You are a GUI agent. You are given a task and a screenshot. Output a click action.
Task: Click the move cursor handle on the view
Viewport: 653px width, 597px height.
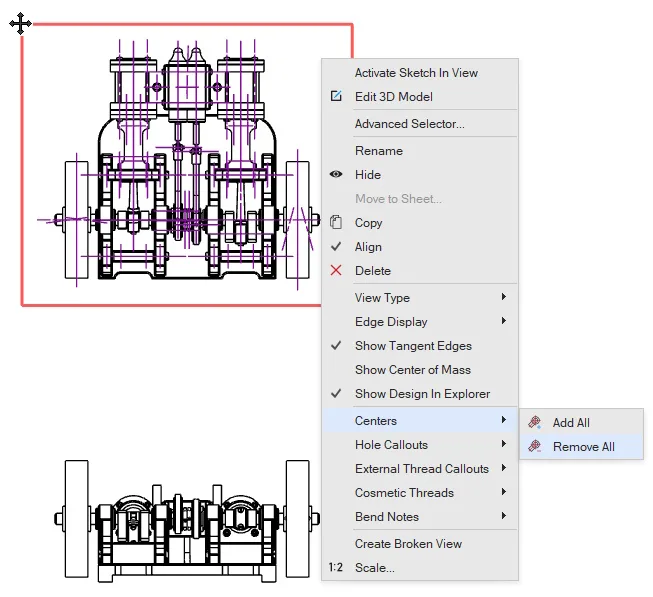click(x=20, y=23)
